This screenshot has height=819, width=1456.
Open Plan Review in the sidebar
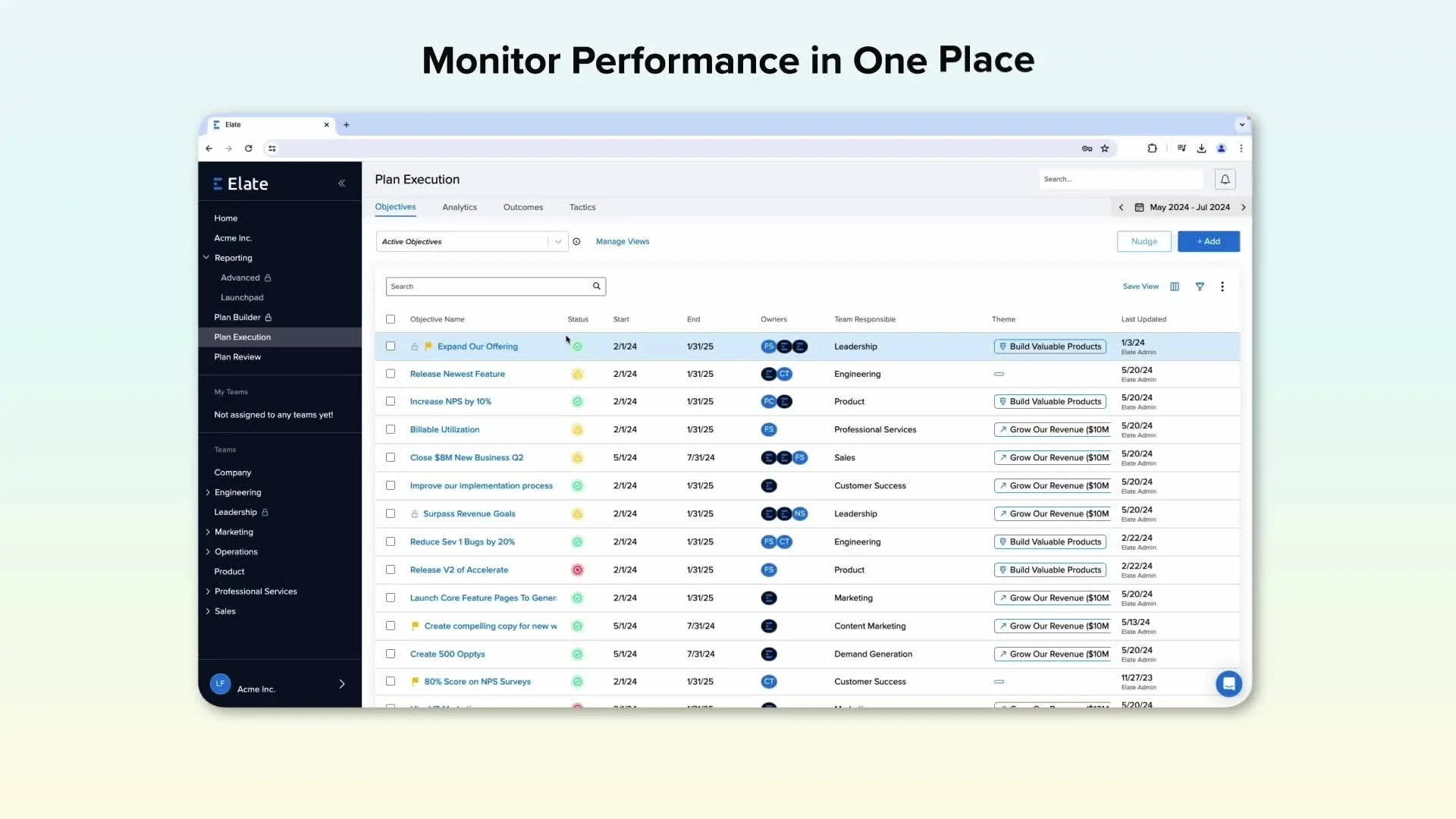tap(237, 357)
